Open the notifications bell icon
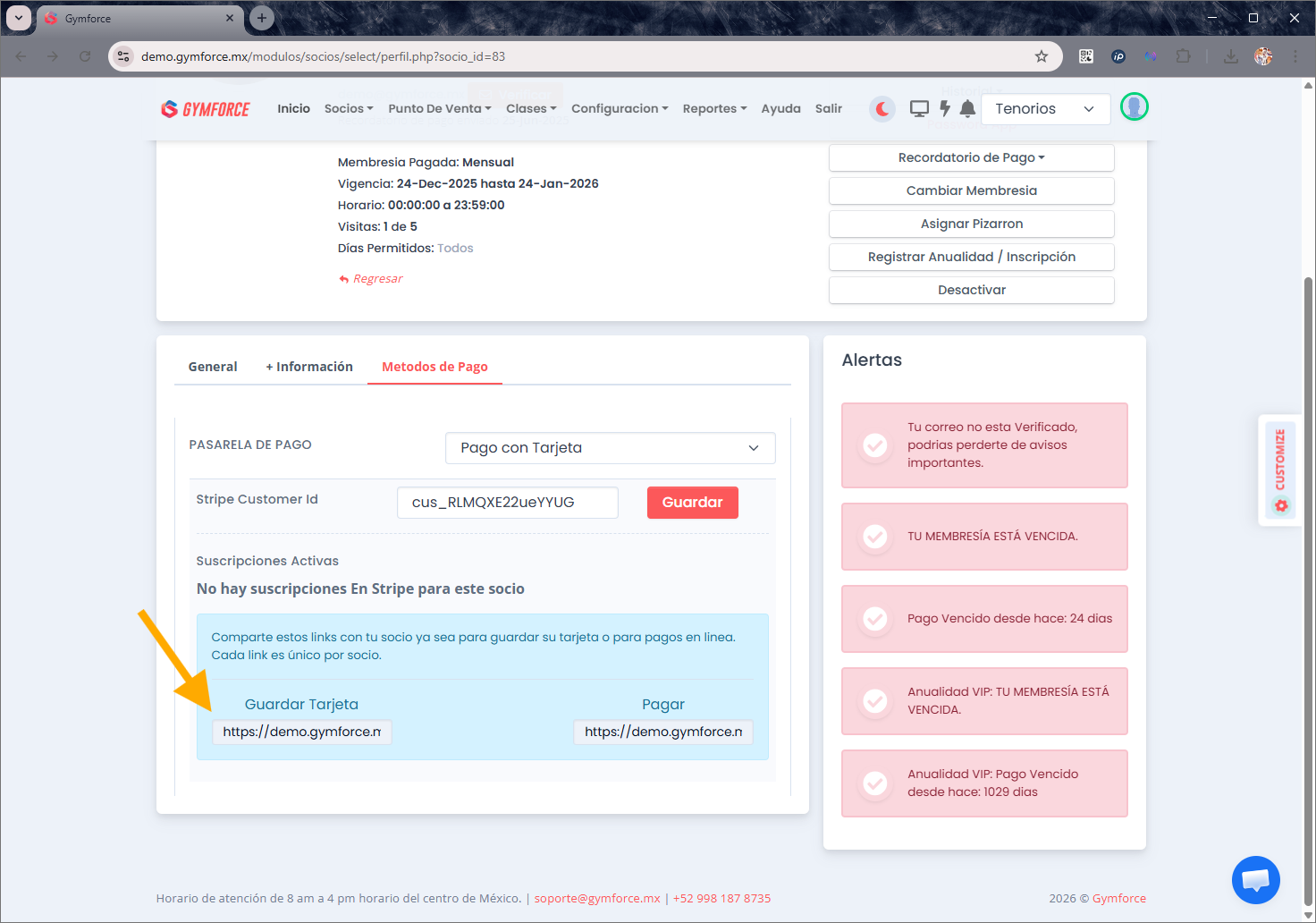The image size is (1316, 923). pos(967,109)
